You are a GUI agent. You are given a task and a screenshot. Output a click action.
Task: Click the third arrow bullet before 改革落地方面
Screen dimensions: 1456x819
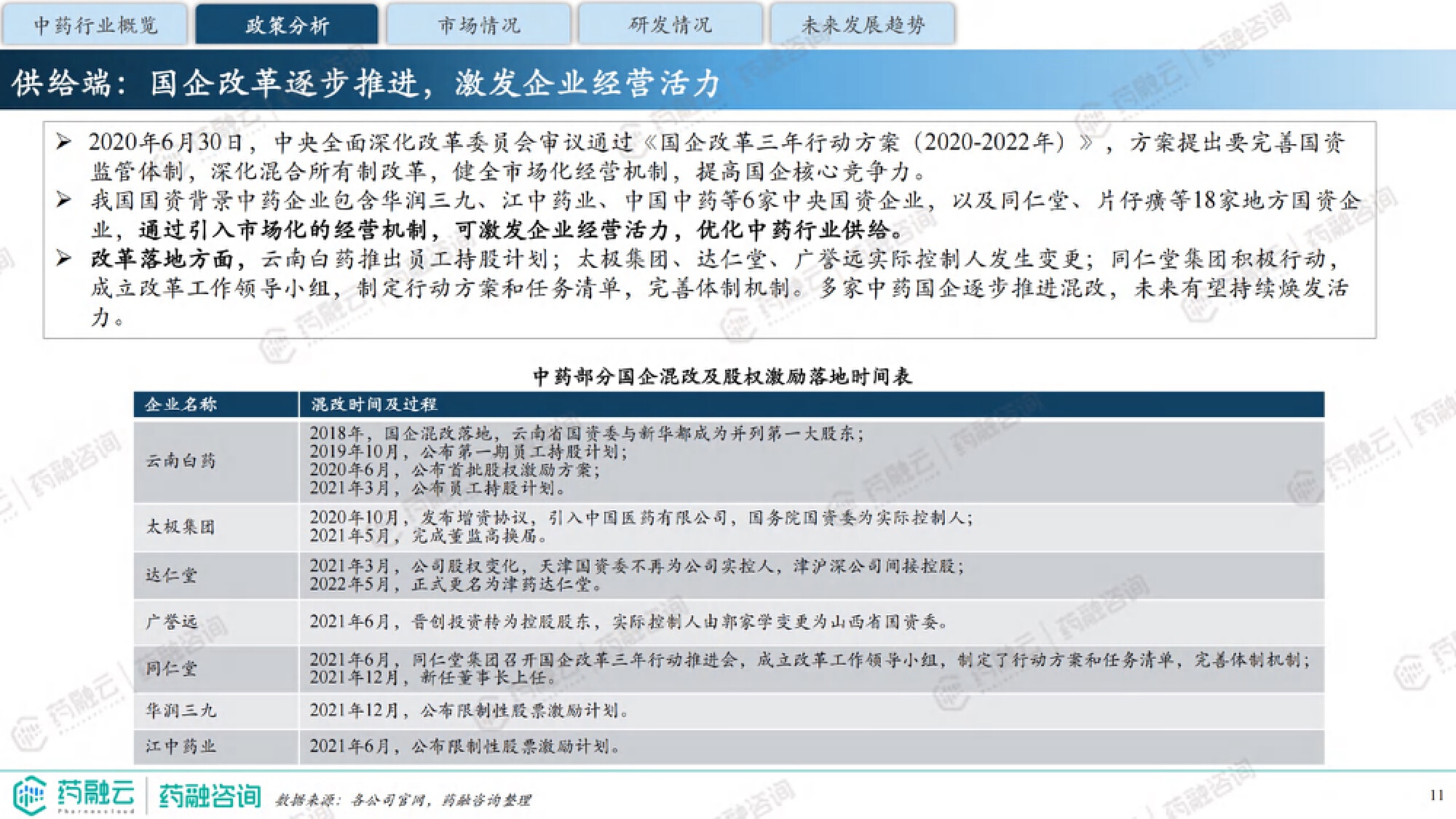[64, 258]
